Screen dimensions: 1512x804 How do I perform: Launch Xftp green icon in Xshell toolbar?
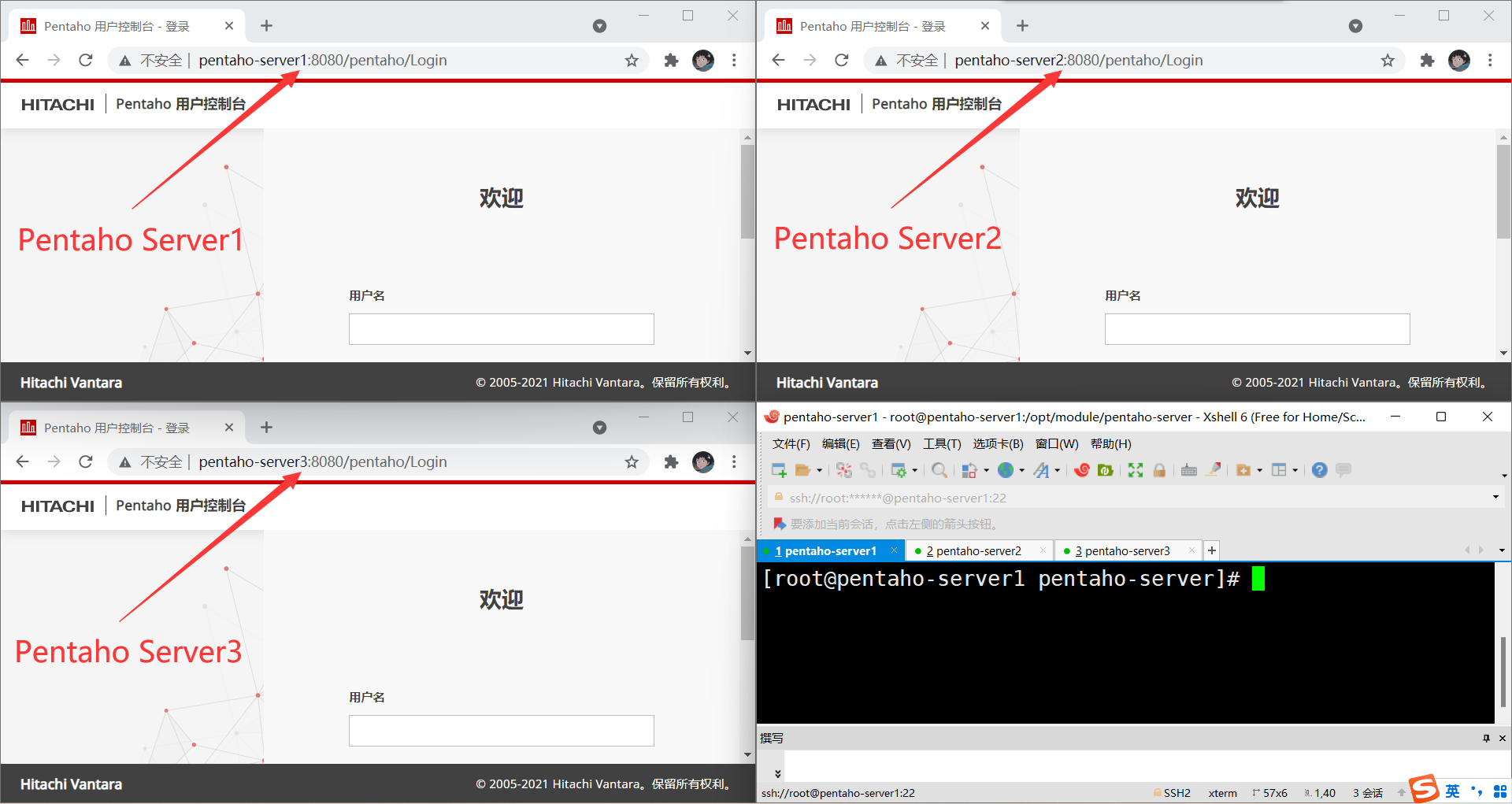pos(1106,470)
